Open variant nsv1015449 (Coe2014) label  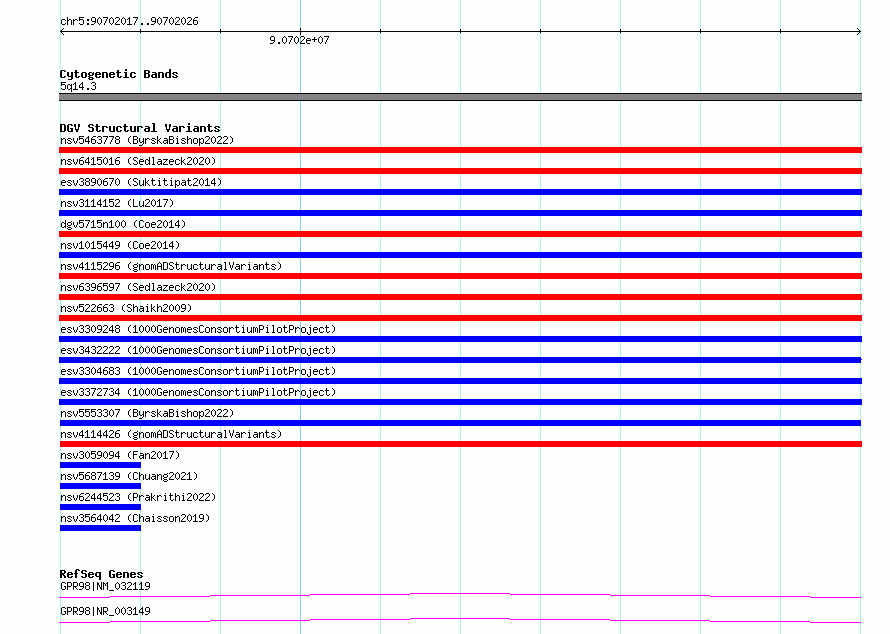tap(120, 245)
